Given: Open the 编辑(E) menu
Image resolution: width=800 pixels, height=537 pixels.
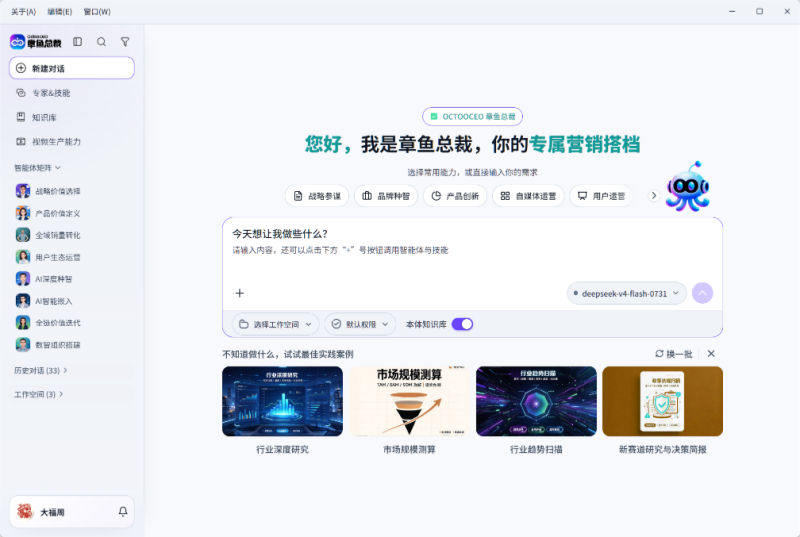Looking at the screenshot, I should (60, 12).
